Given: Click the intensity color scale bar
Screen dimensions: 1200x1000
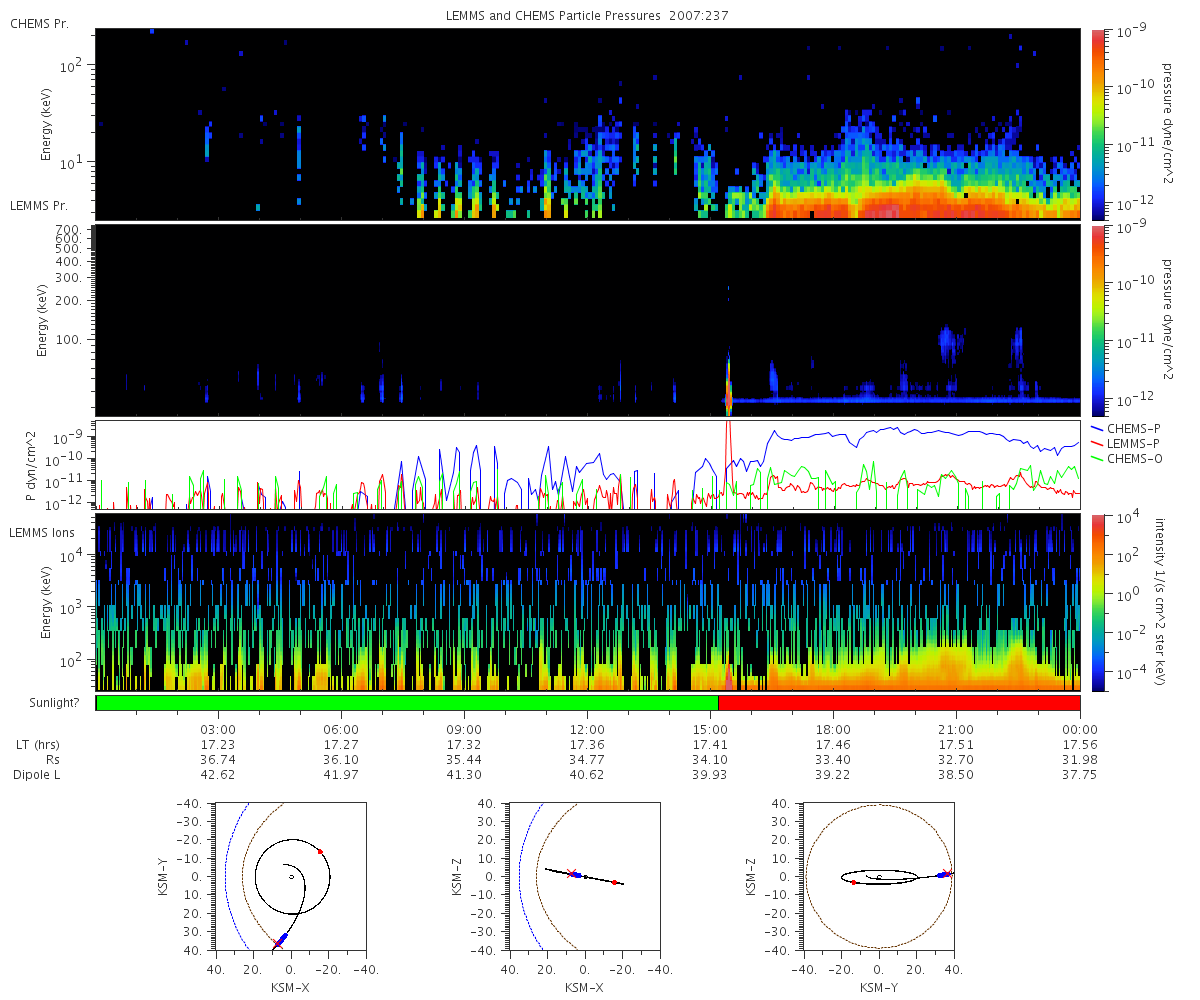Looking at the screenshot, I should pyautogui.click(x=1098, y=602).
